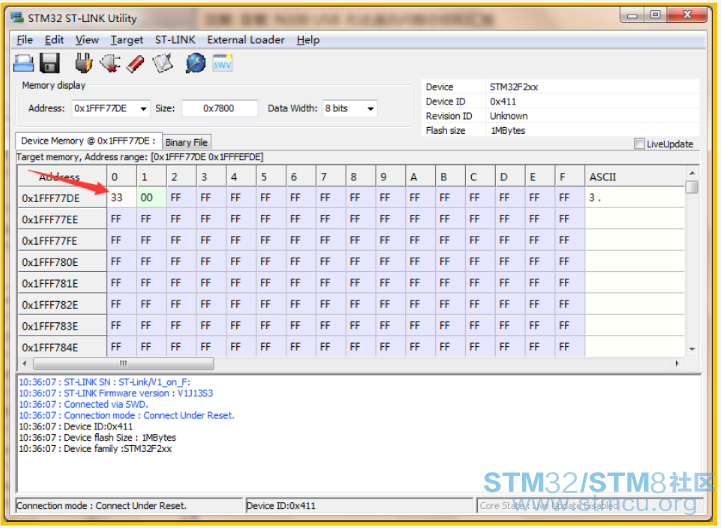Select the Device Memory tab
721x528 pixels.
tap(88, 141)
